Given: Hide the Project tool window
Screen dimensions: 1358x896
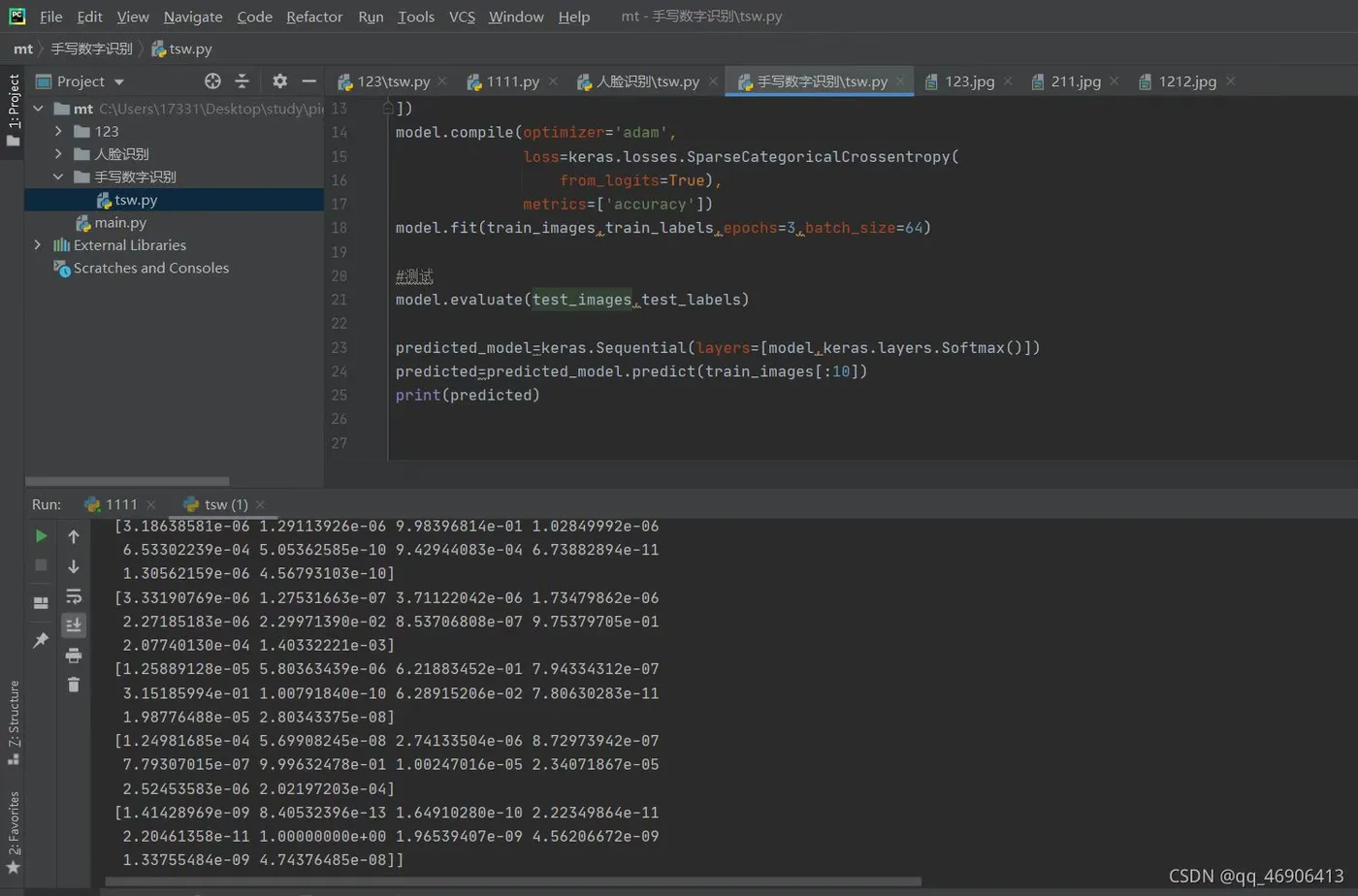Looking at the screenshot, I should [x=308, y=81].
